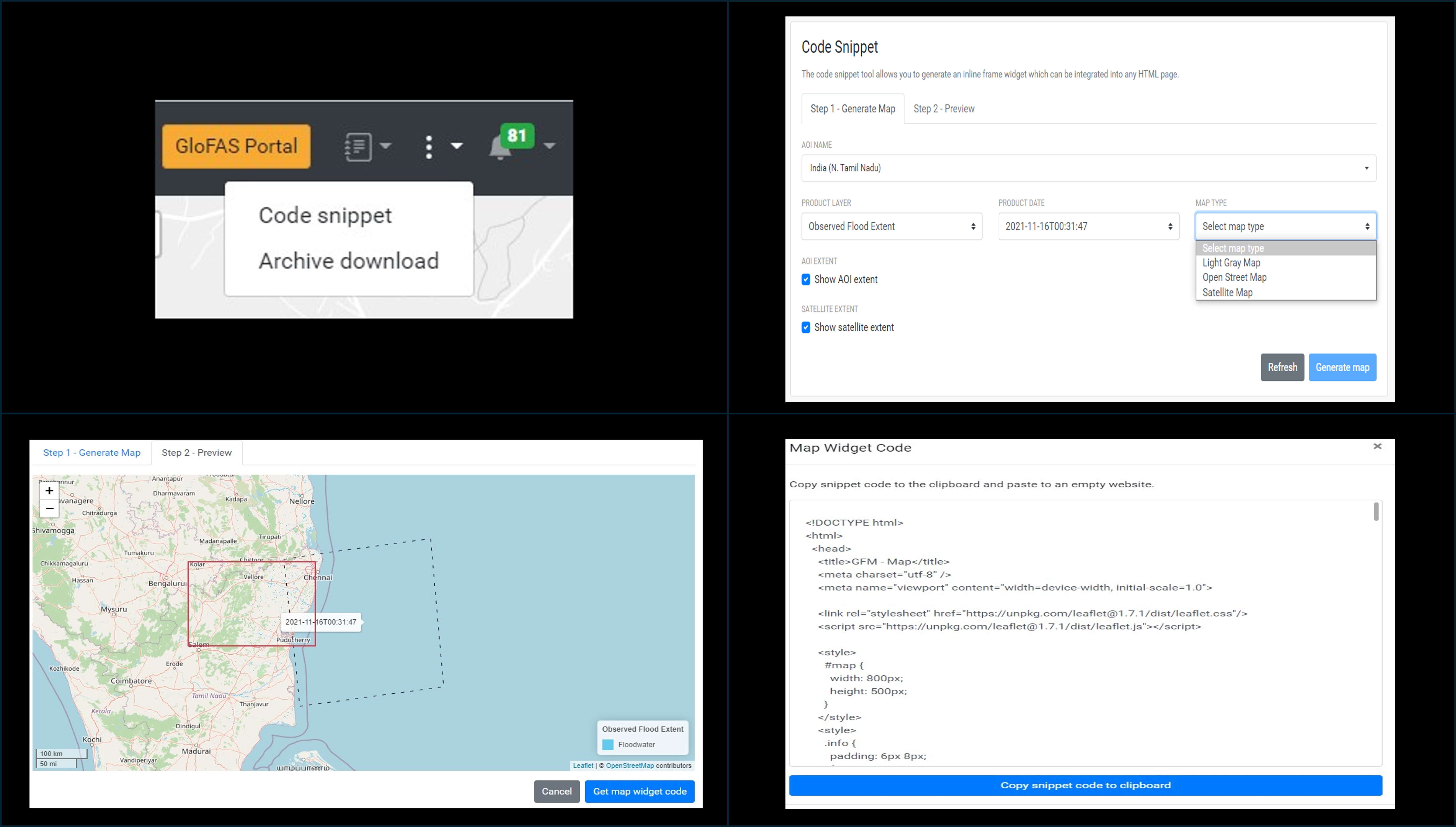This screenshot has height=827, width=1456.
Task: Open the AOI Name dropdown
Action: (x=1088, y=168)
